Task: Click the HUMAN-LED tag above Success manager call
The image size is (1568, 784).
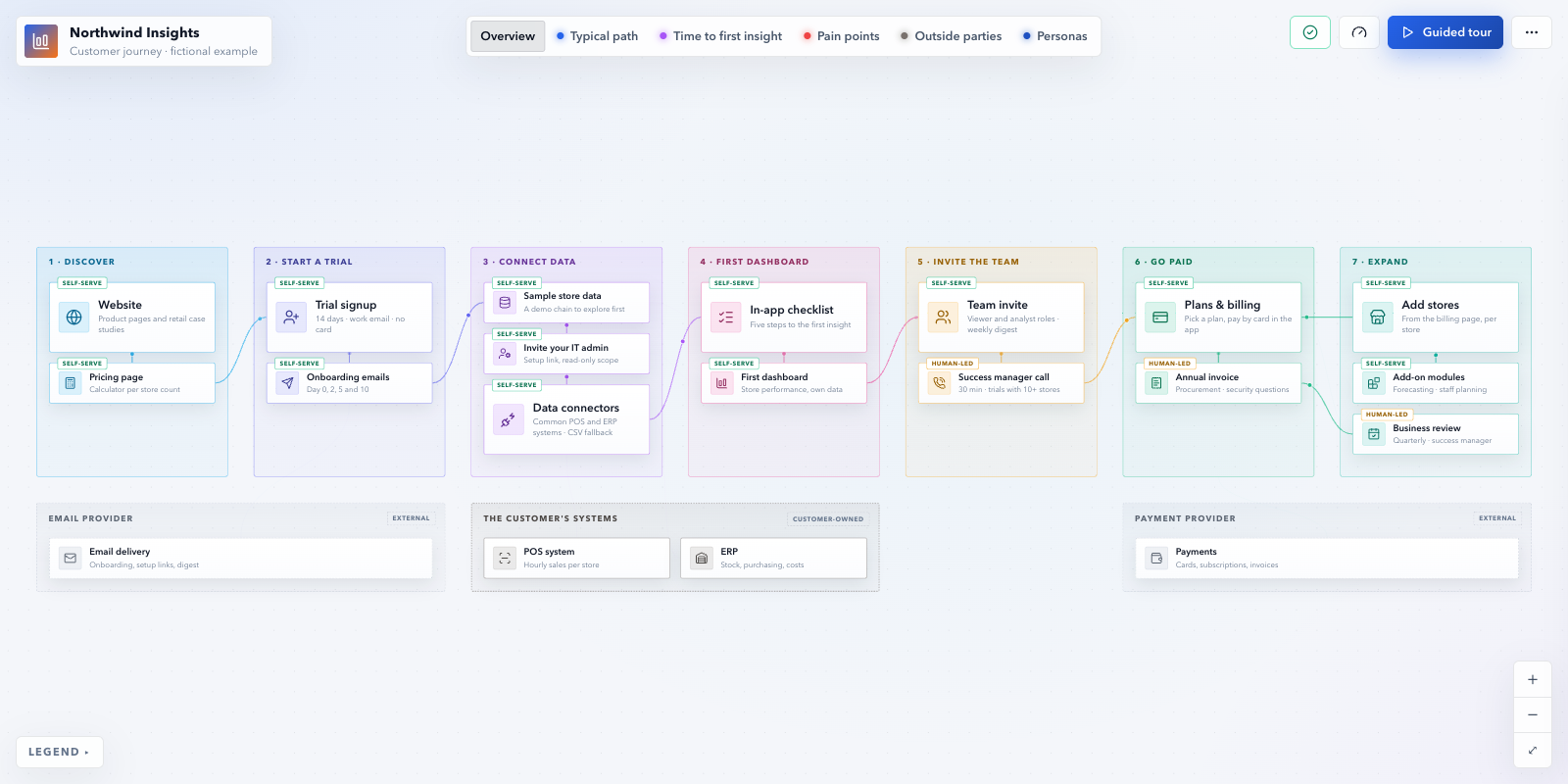Action: 953,364
